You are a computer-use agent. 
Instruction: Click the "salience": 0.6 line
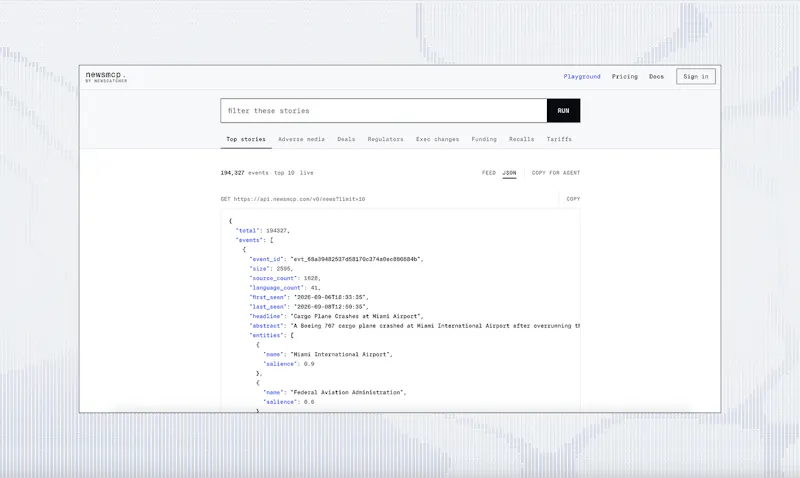pos(289,402)
